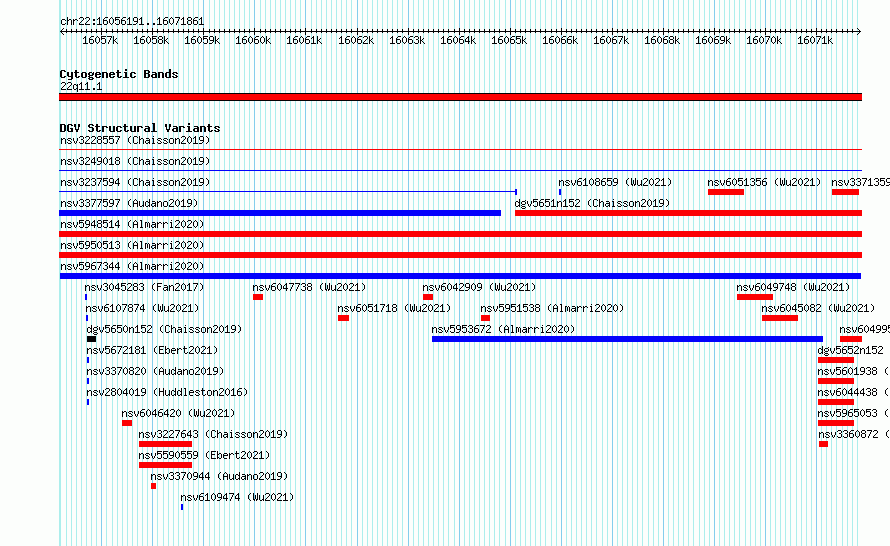890x546 pixels.
Task: Open nsv5590559 (Ebert2021) label
Action: pos(204,455)
